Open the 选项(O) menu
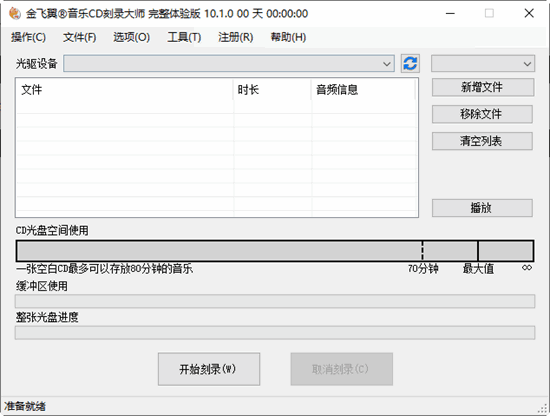550x416 pixels. [132, 37]
